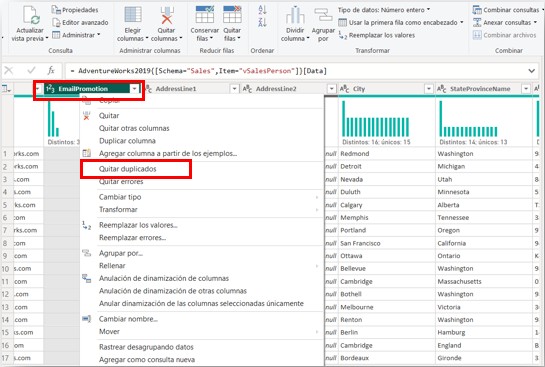Click Combinar archivos in ribbon
545x367 pixels.
504,35
